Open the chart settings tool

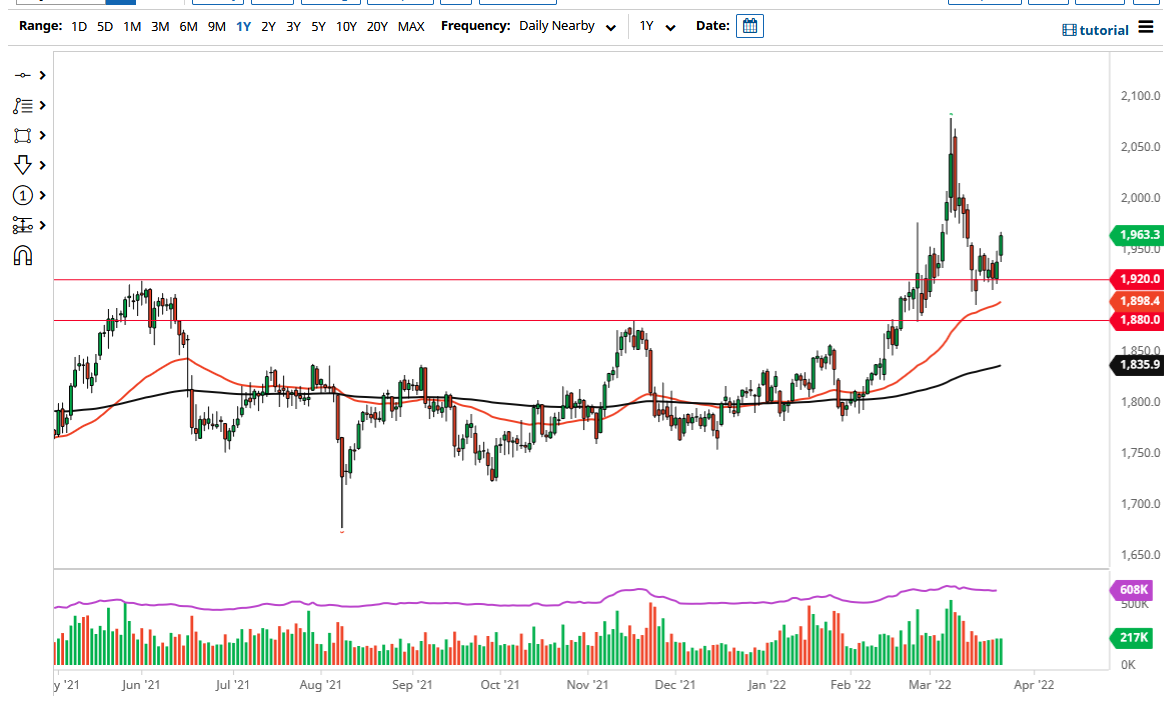tap(22, 225)
